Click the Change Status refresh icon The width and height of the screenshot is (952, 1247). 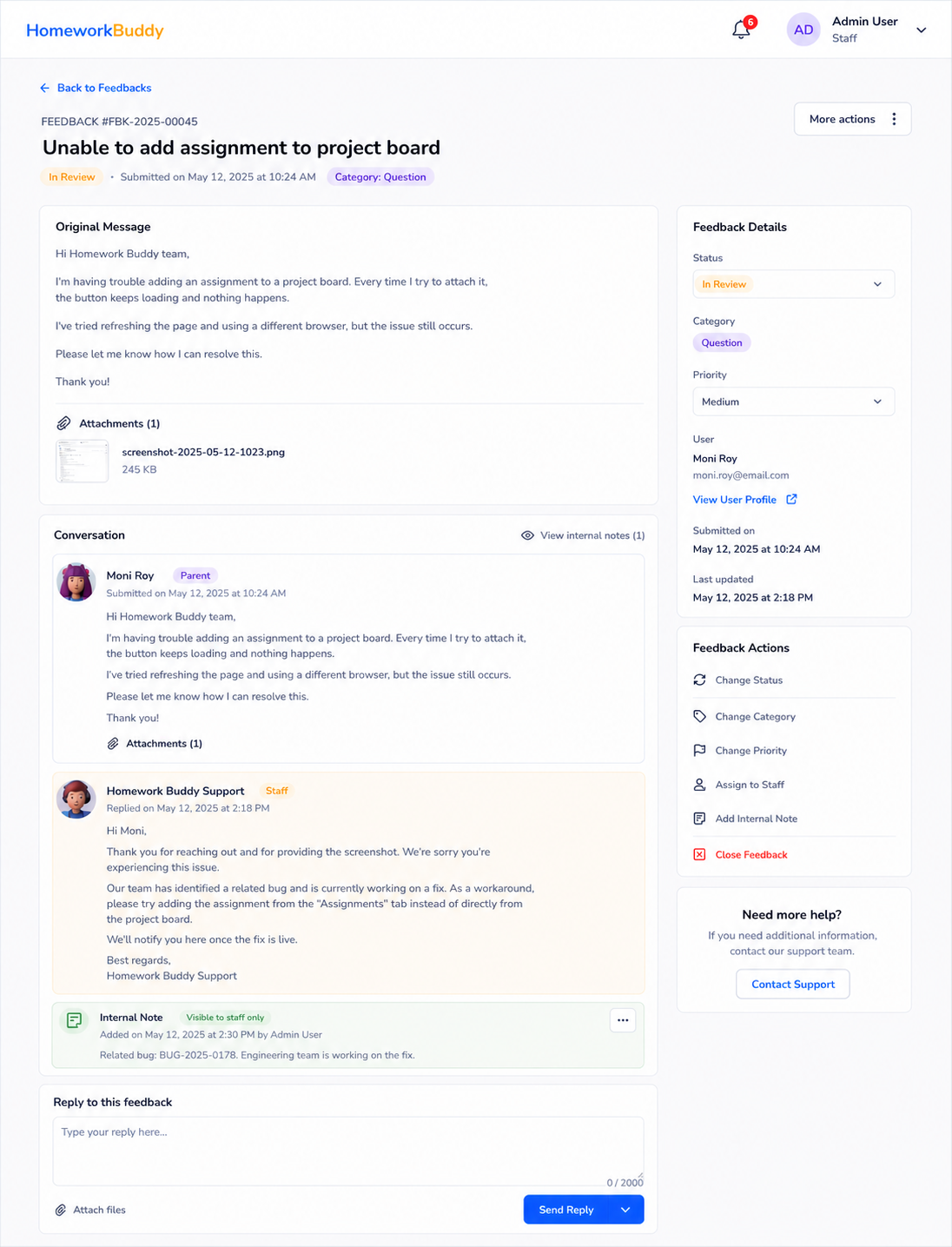click(x=699, y=680)
